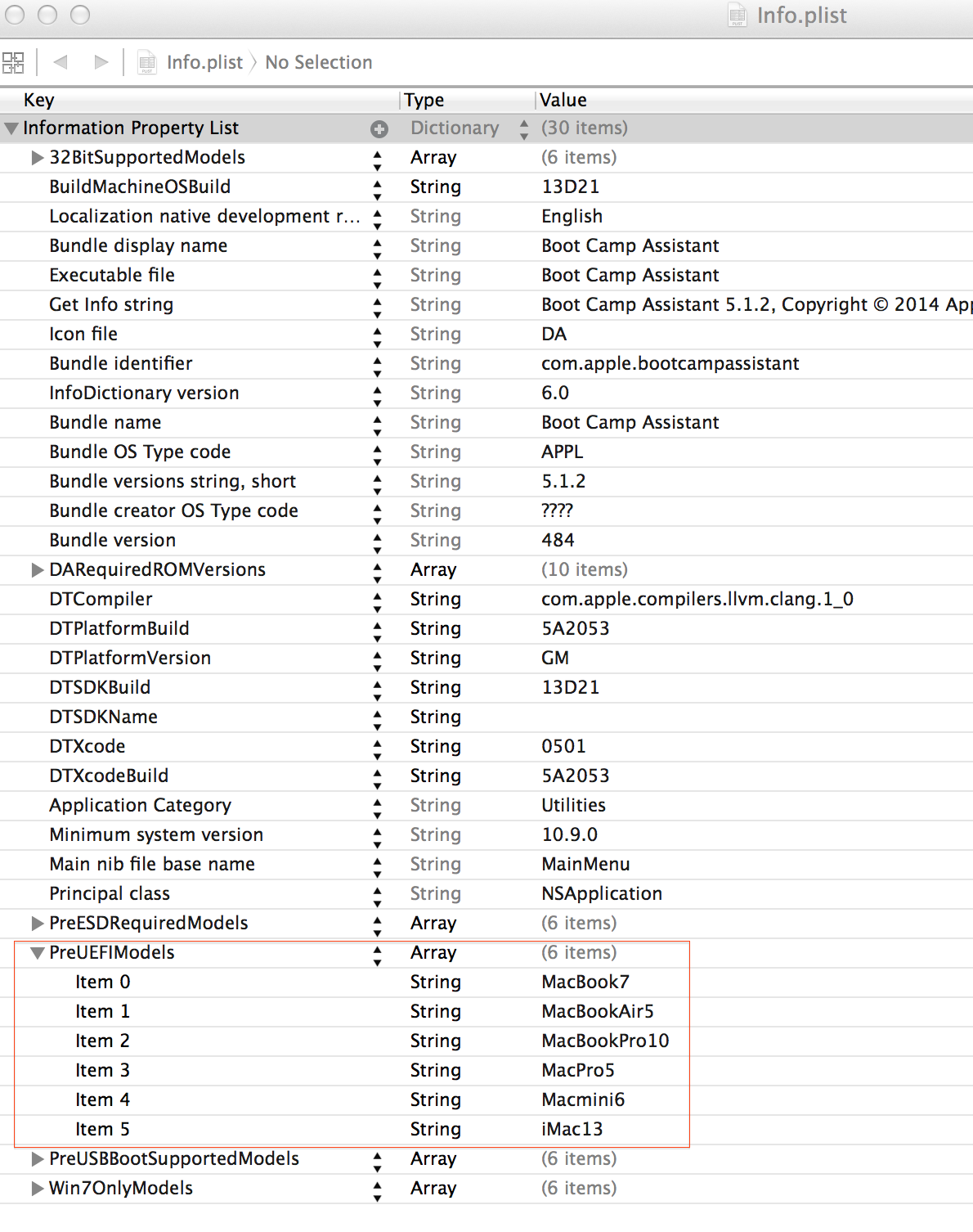Viewport: 973px width, 1232px height.
Task: Click No Selection in the jump bar
Action: point(319,62)
